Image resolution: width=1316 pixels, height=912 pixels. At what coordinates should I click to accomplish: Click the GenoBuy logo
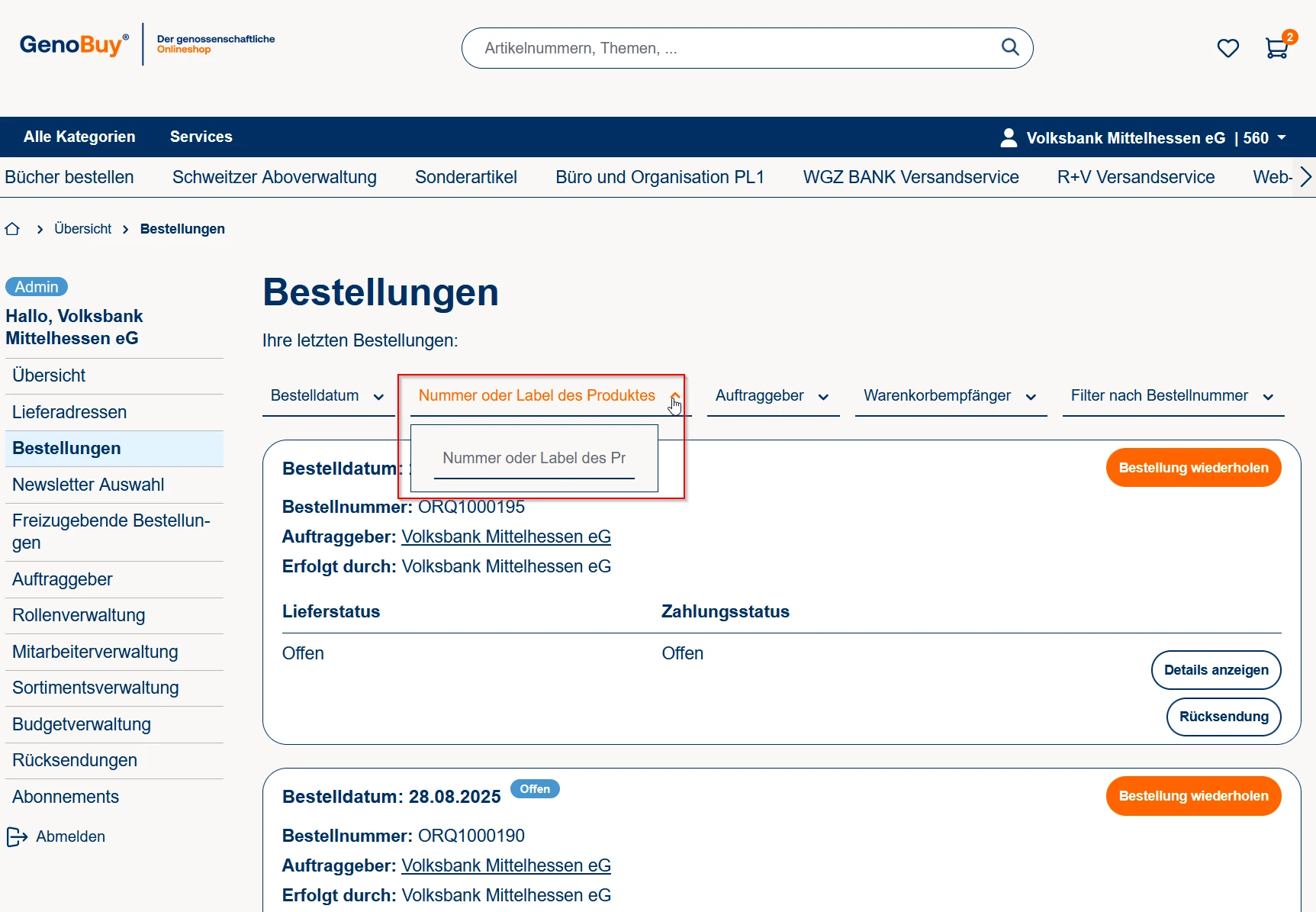[74, 45]
